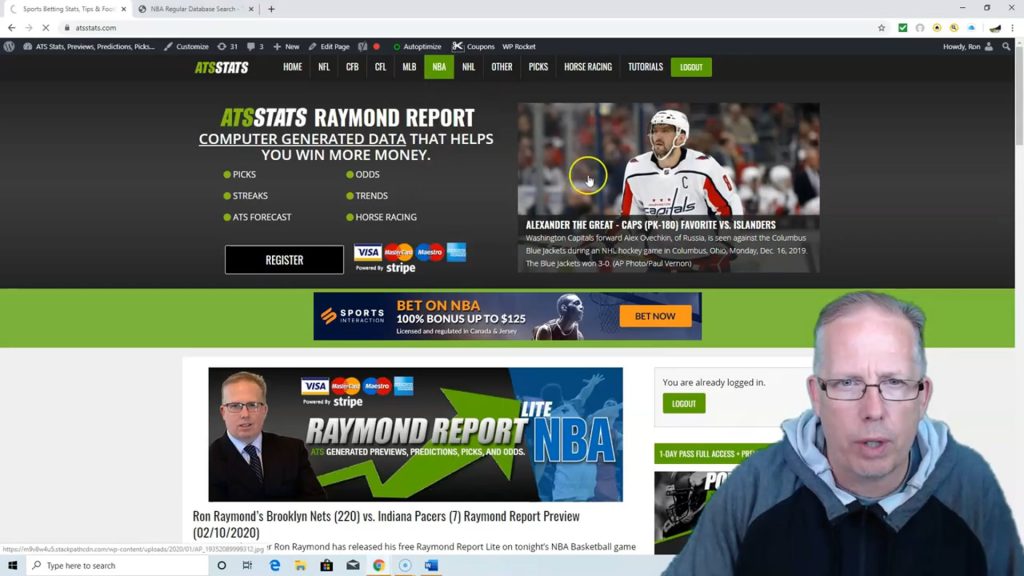Close the NBA Regular Database Search tab
The height and width of the screenshot is (576, 1024).
251,9
